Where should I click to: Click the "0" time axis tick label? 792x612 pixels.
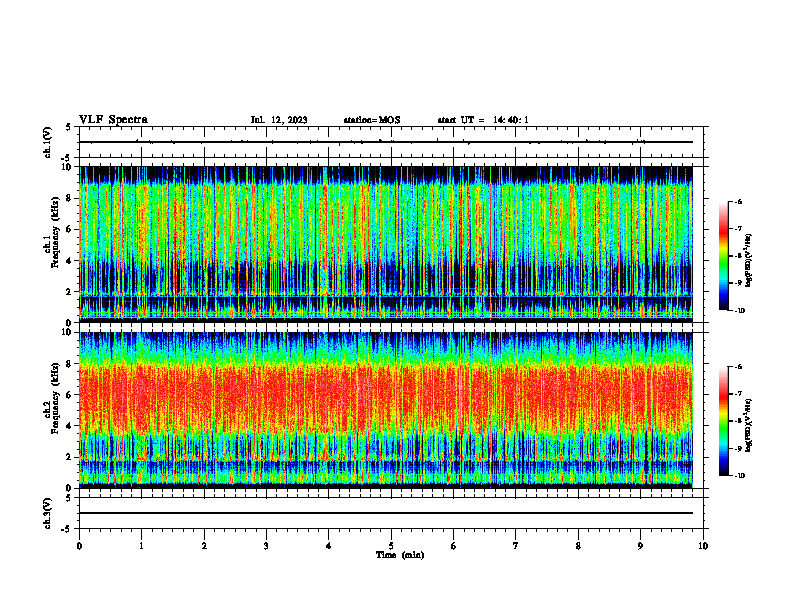coord(79,546)
